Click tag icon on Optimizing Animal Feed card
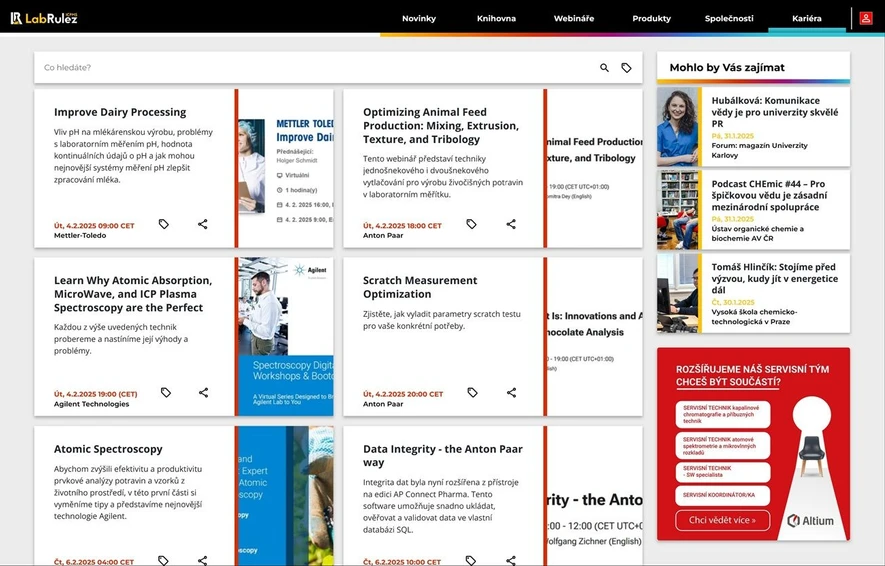 (x=471, y=224)
